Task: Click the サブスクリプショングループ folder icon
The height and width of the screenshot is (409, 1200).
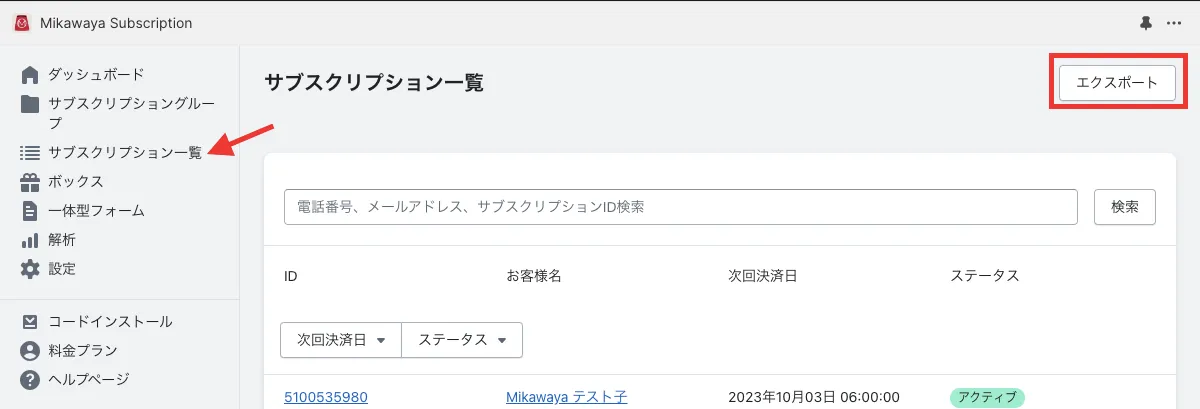Action: [x=30, y=104]
